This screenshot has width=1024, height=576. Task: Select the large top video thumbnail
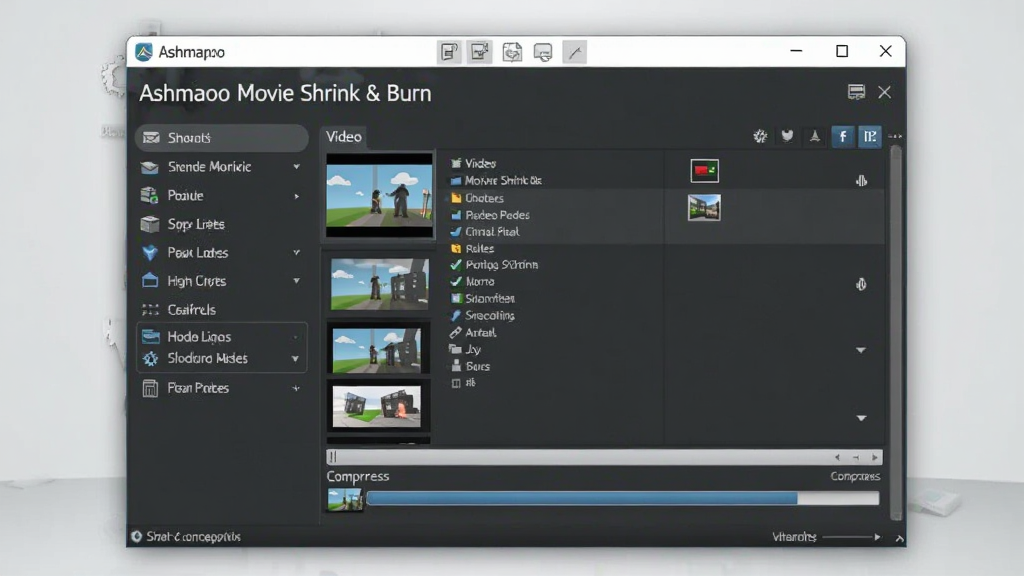click(x=379, y=195)
